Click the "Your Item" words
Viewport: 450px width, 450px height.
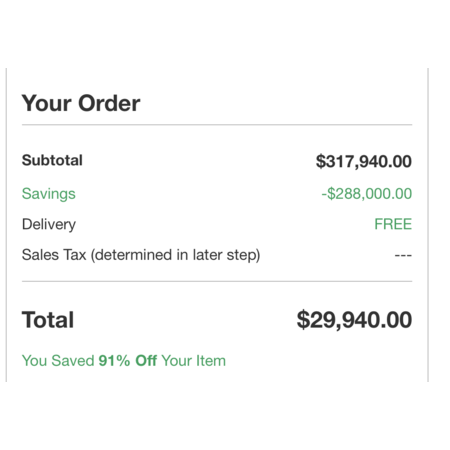click(x=194, y=361)
